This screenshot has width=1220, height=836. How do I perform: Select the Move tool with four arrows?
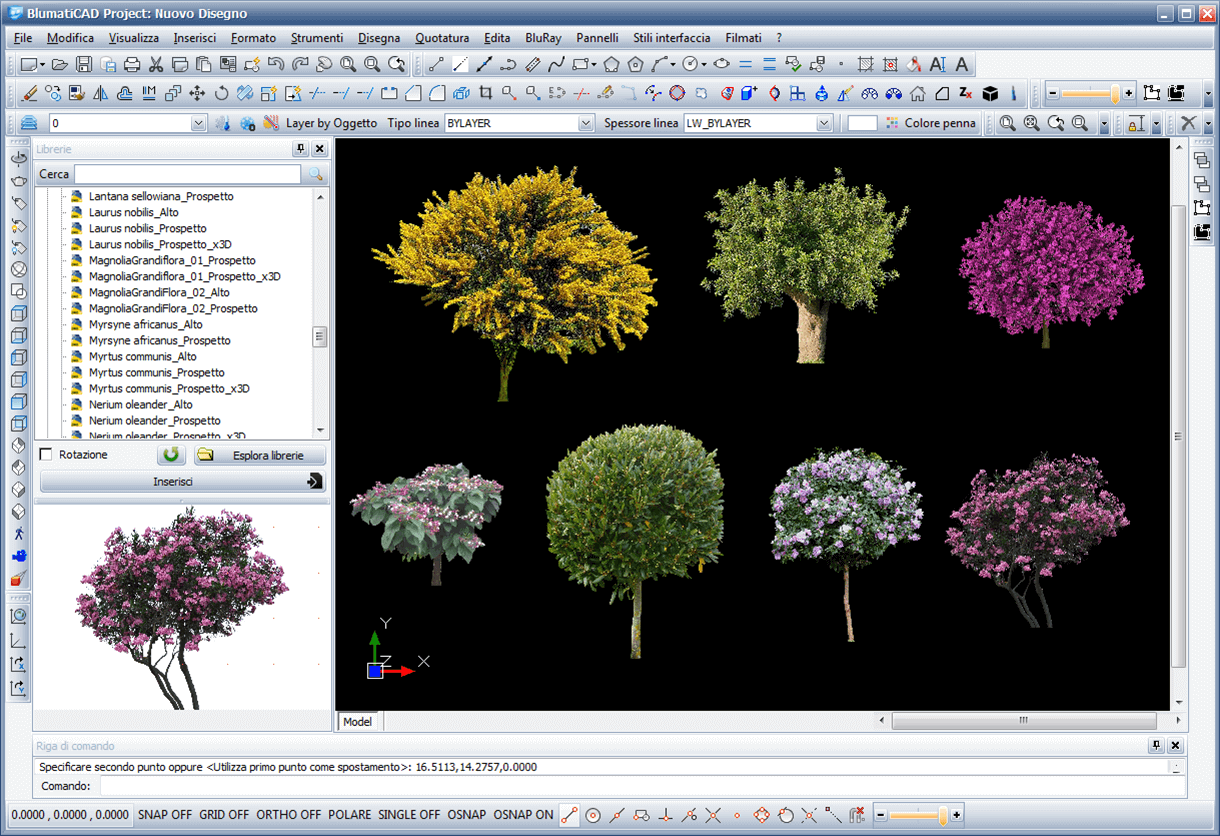197,94
